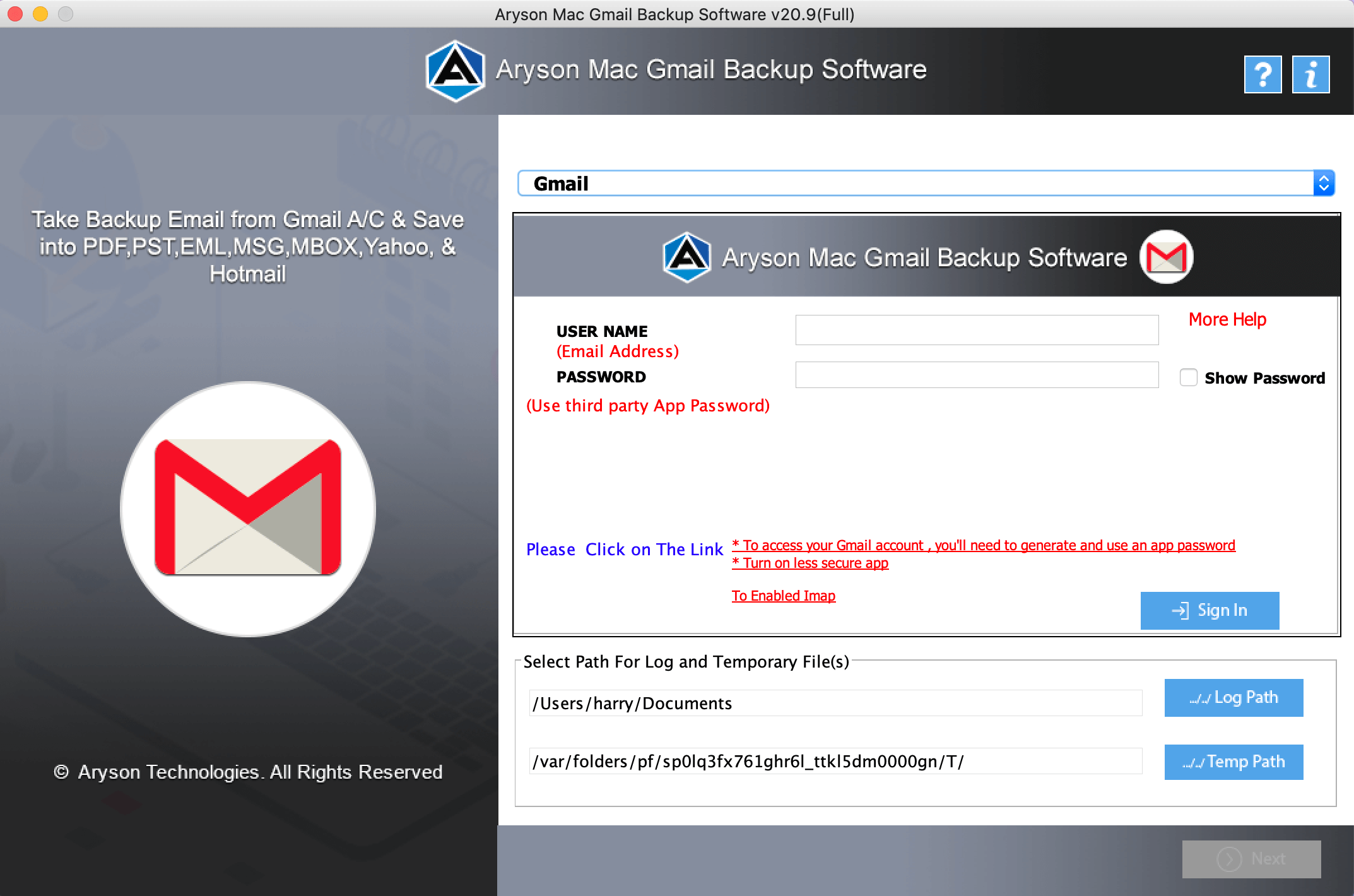Click the 'Please Click on The Link' text
This screenshot has height=896, width=1354.
tap(625, 550)
